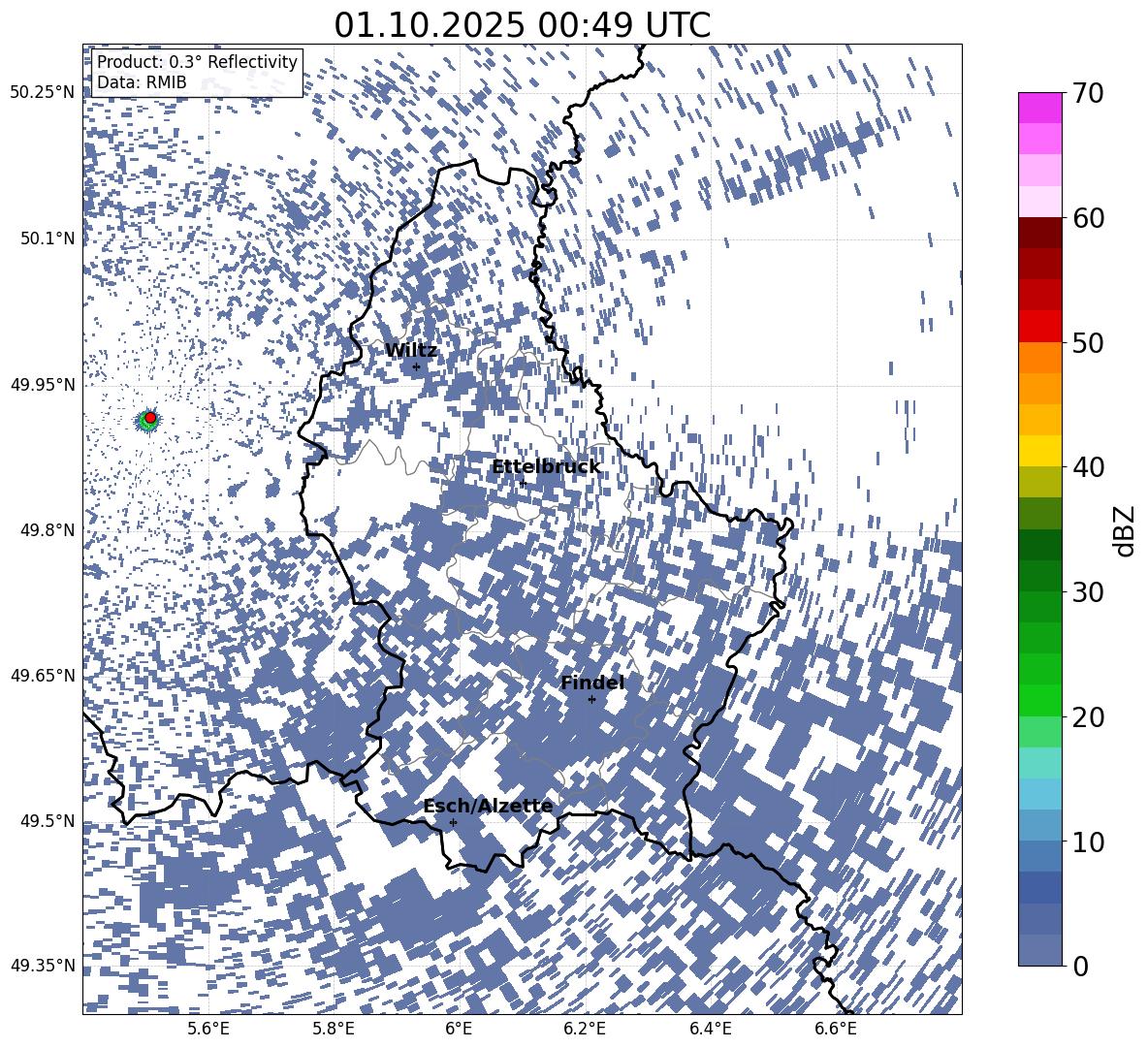The height and width of the screenshot is (1048, 1148).
Task: Click the 'Data: RMIB' text
Action: click(142, 82)
